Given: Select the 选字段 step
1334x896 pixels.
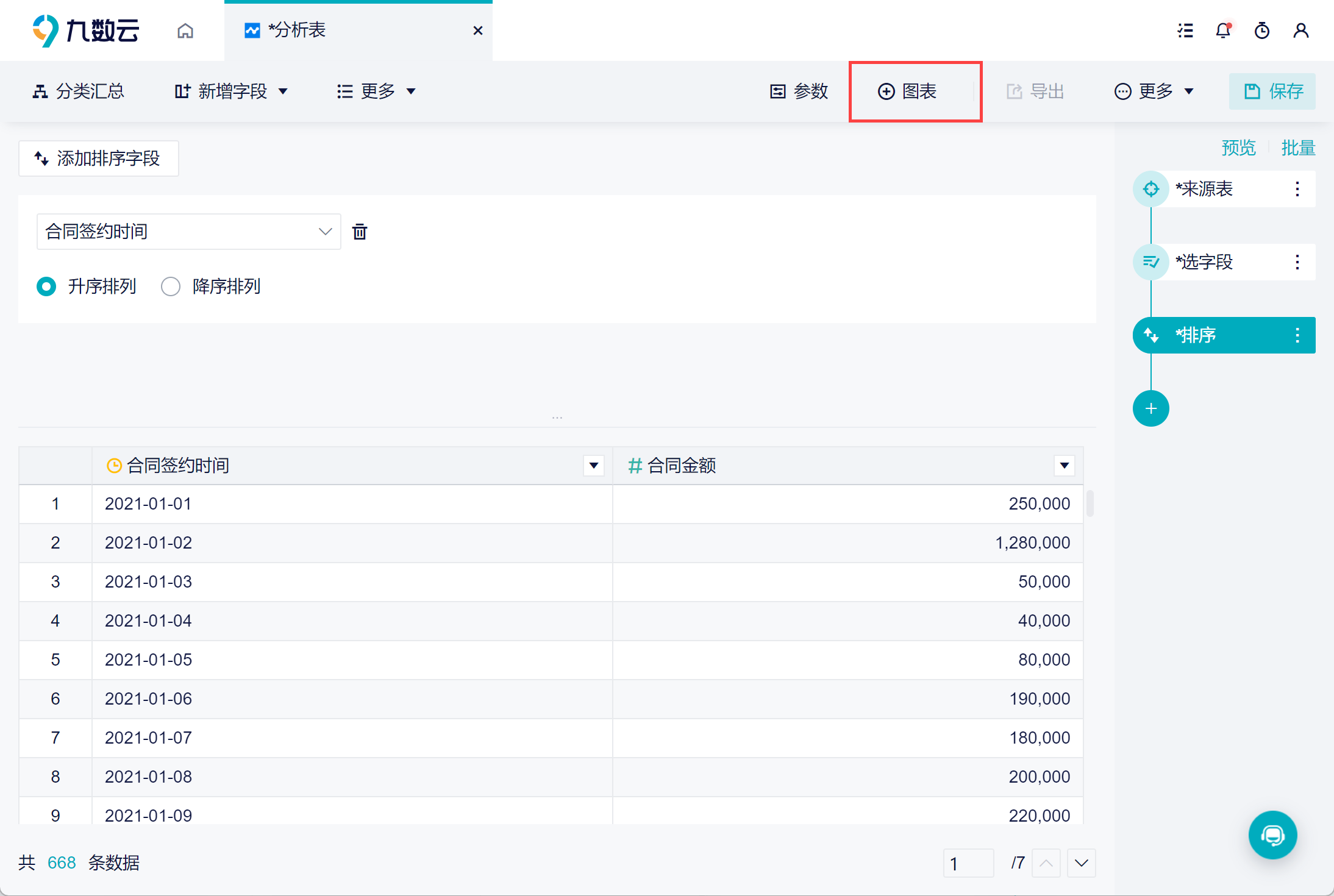Looking at the screenshot, I should [x=1204, y=262].
